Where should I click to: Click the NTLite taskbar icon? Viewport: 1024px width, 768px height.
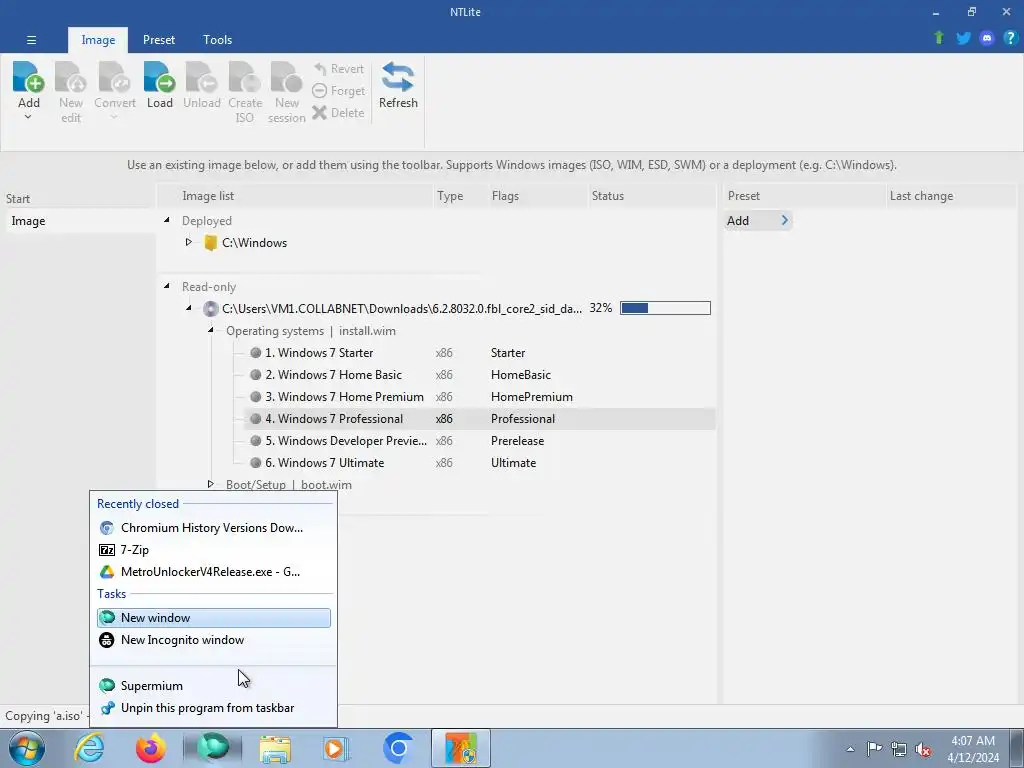460,748
